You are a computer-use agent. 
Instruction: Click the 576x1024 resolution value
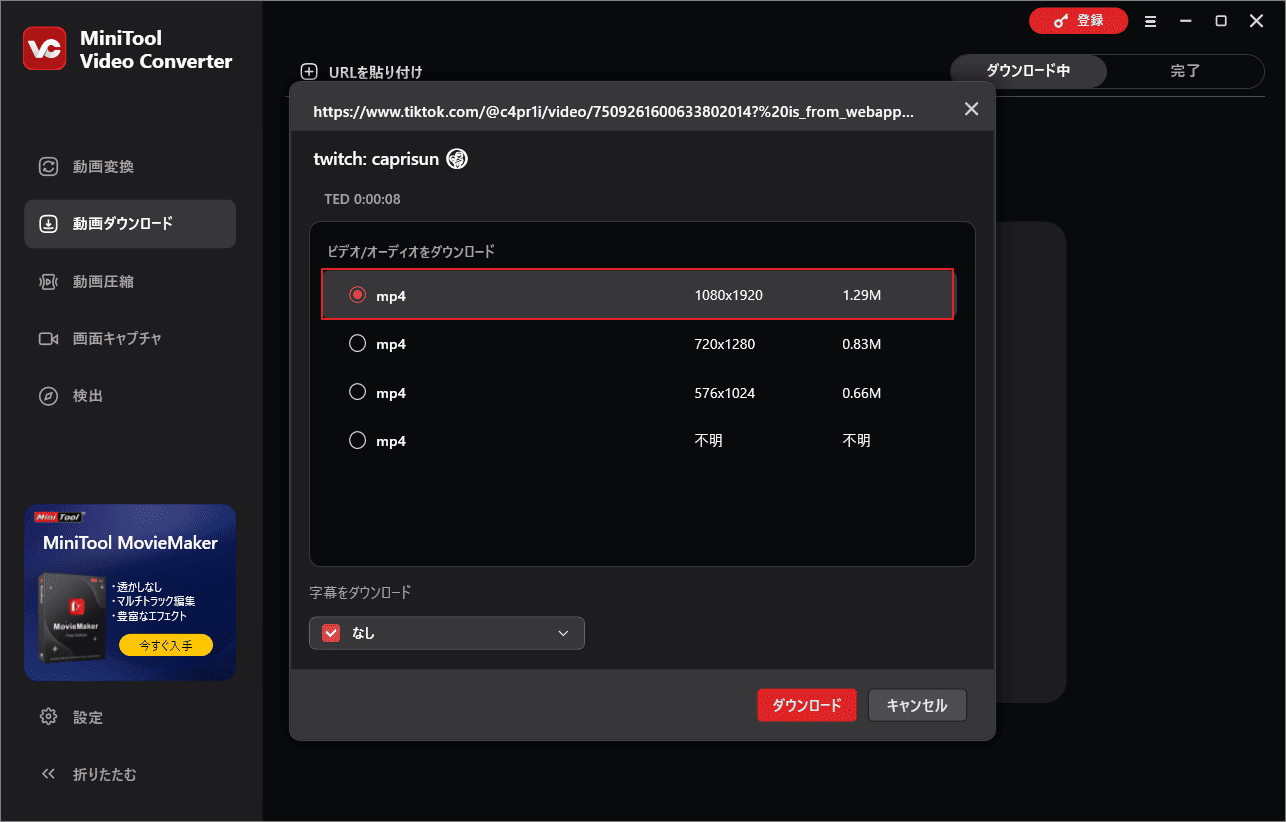(725, 393)
